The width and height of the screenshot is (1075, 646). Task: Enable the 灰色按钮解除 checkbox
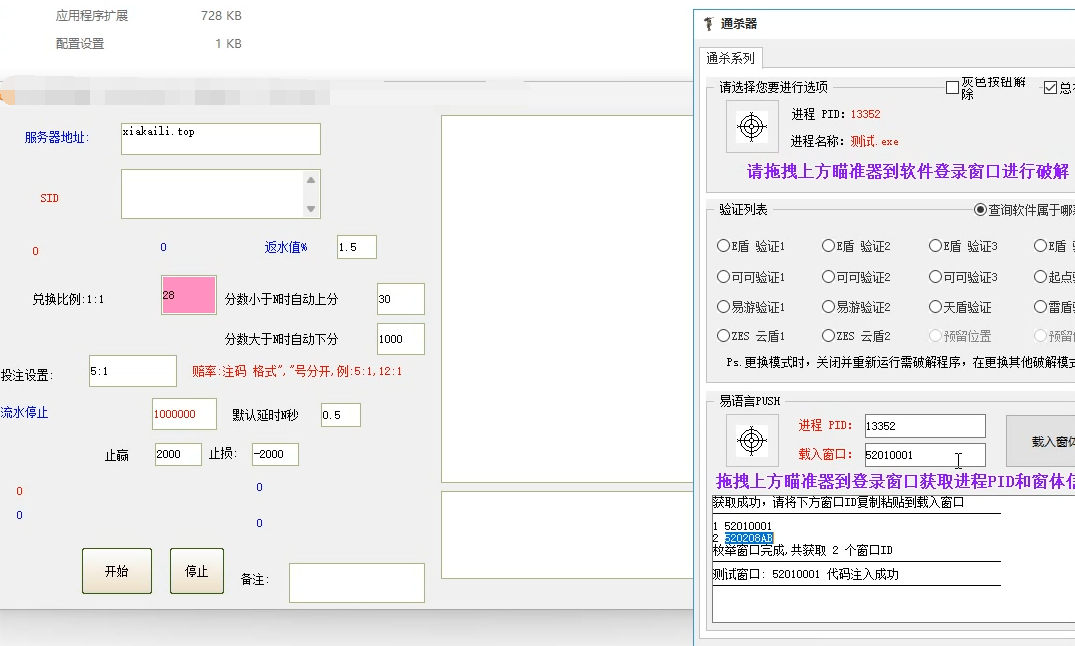952,88
